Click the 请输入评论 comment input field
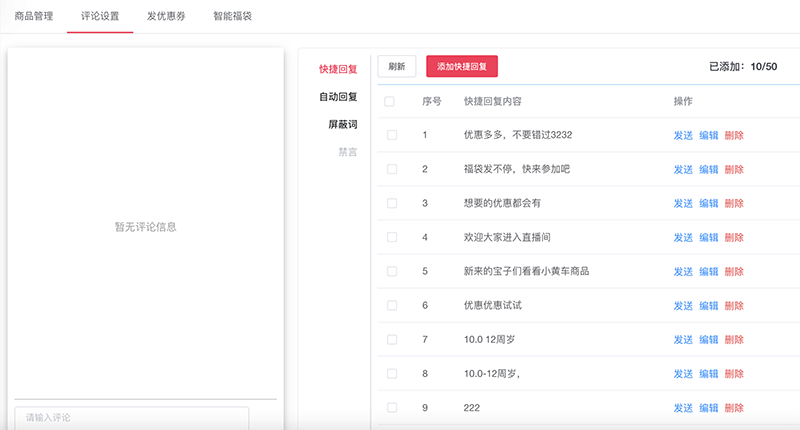Viewport: 800px width, 430px height. coord(131,417)
